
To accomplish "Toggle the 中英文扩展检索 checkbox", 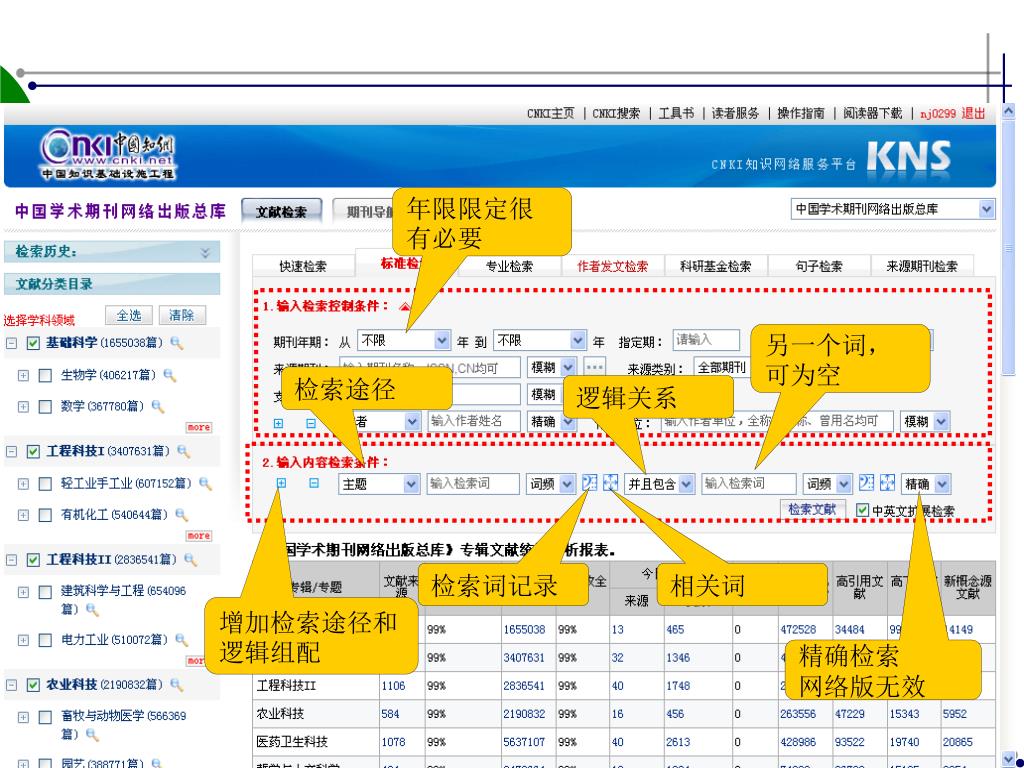I will tap(862, 510).
